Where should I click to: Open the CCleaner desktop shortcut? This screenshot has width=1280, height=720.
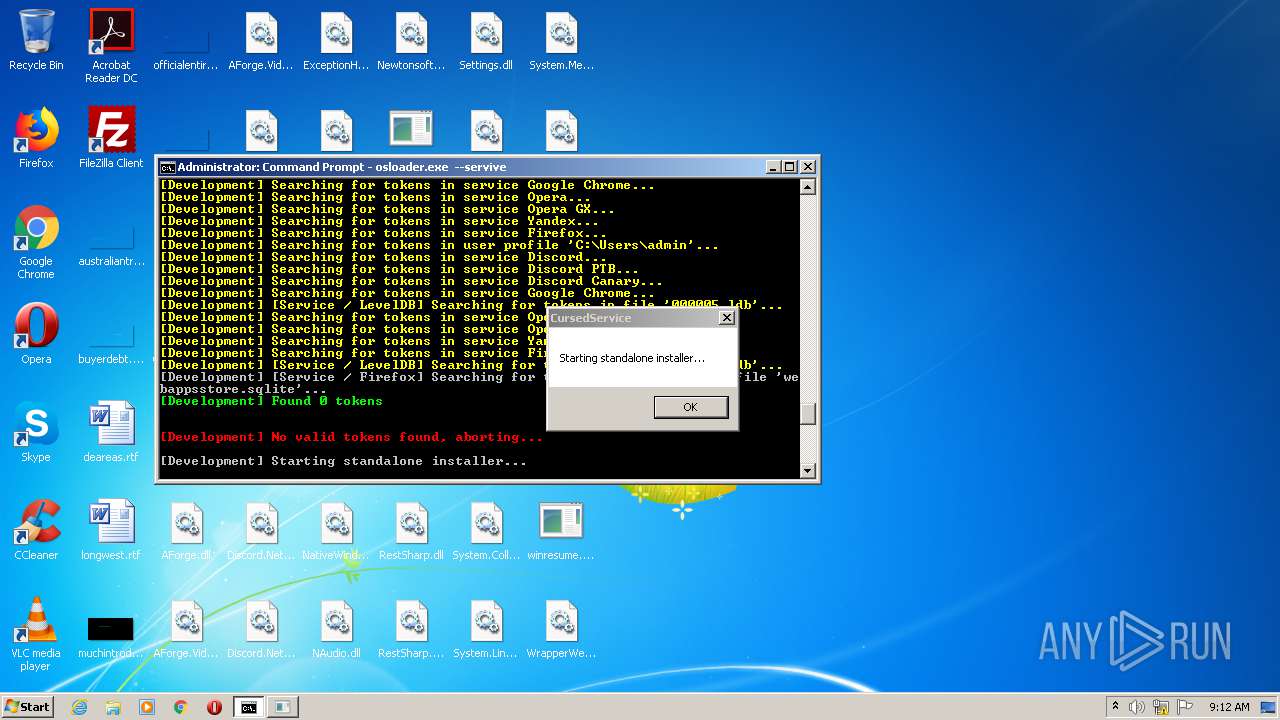coord(36,530)
